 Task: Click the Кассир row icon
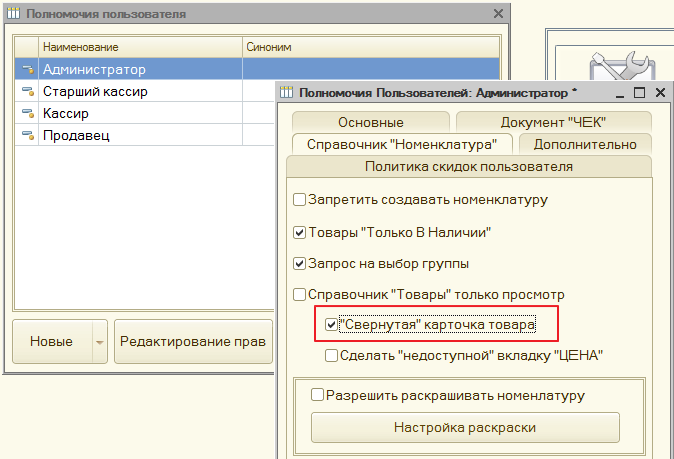coord(28,113)
